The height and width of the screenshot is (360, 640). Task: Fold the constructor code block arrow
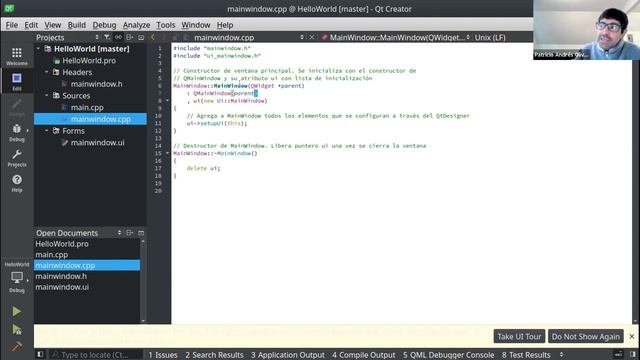[x=167, y=100]
